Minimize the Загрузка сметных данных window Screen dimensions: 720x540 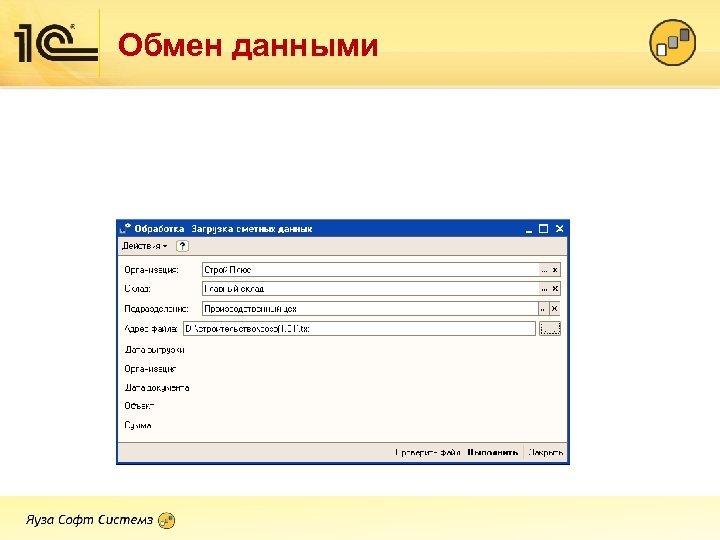point(529,229)
